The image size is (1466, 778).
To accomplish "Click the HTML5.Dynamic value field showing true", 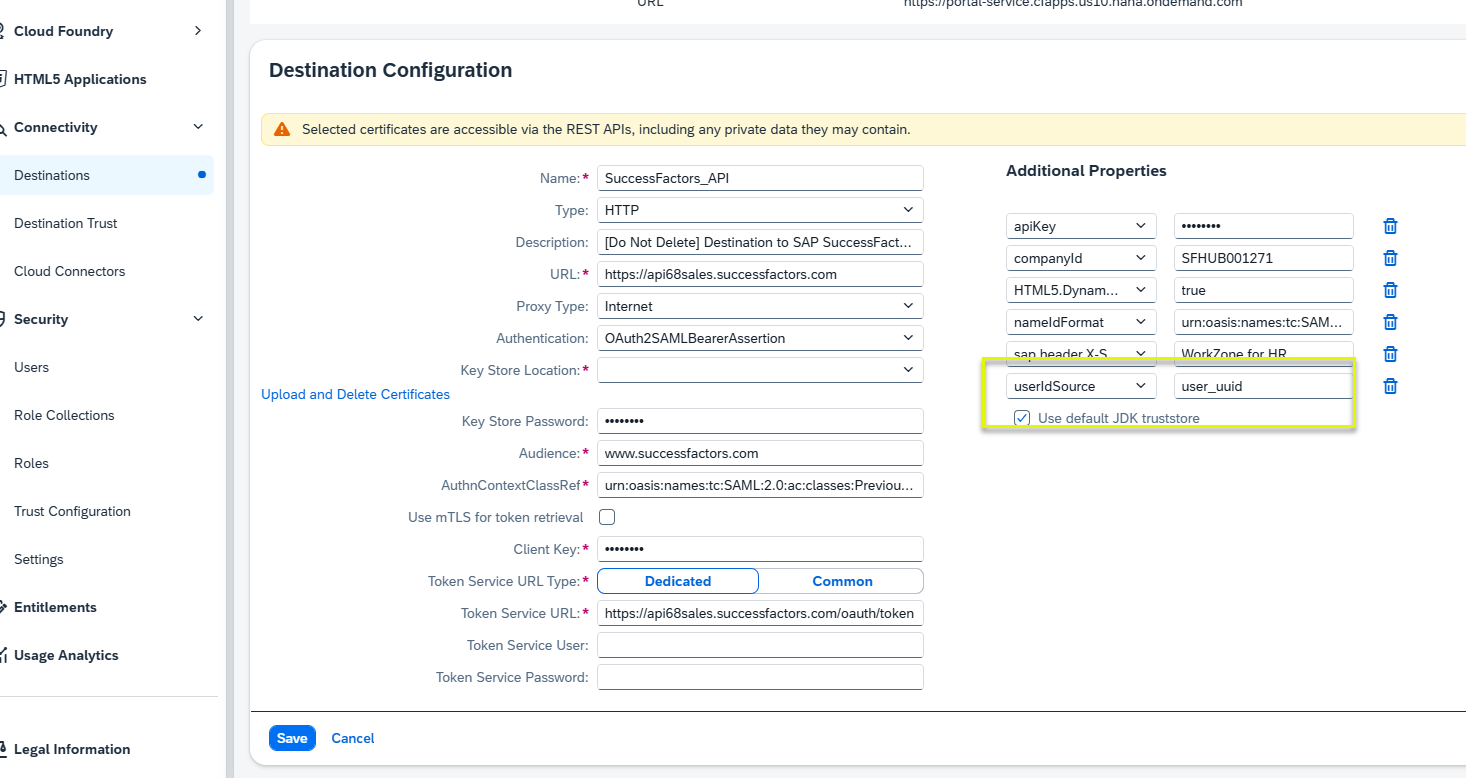I will pos(1264,290).
